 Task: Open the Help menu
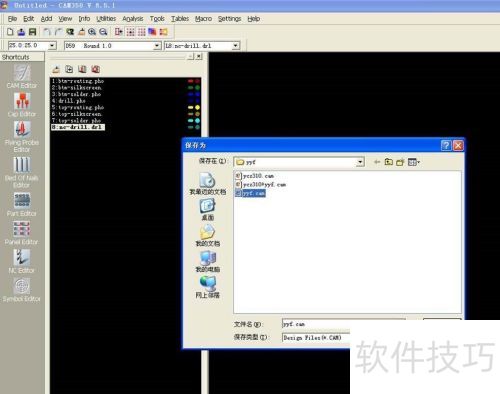(x=254, y=19)
